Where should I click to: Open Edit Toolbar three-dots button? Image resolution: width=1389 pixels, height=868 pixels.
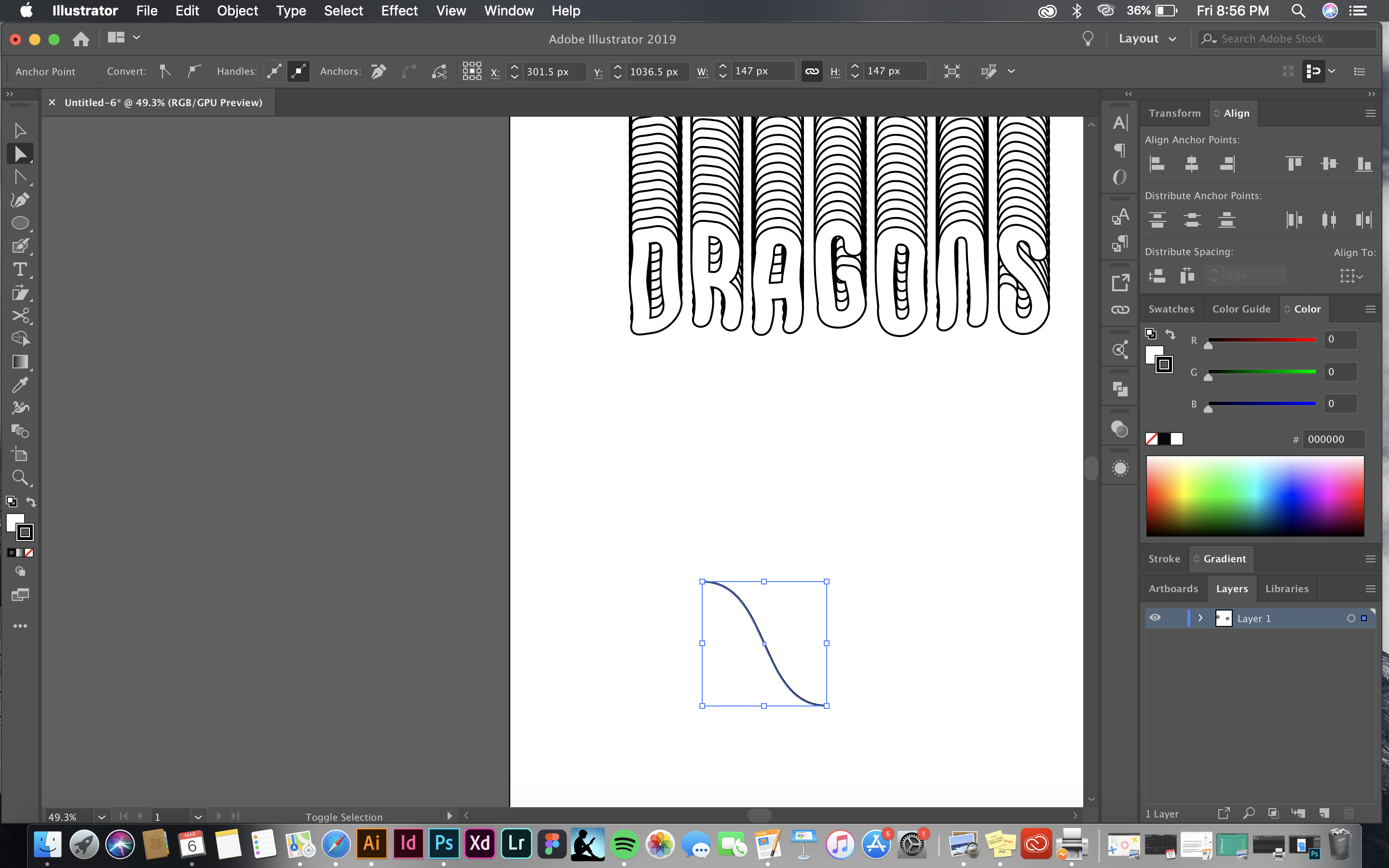(20, 626)
